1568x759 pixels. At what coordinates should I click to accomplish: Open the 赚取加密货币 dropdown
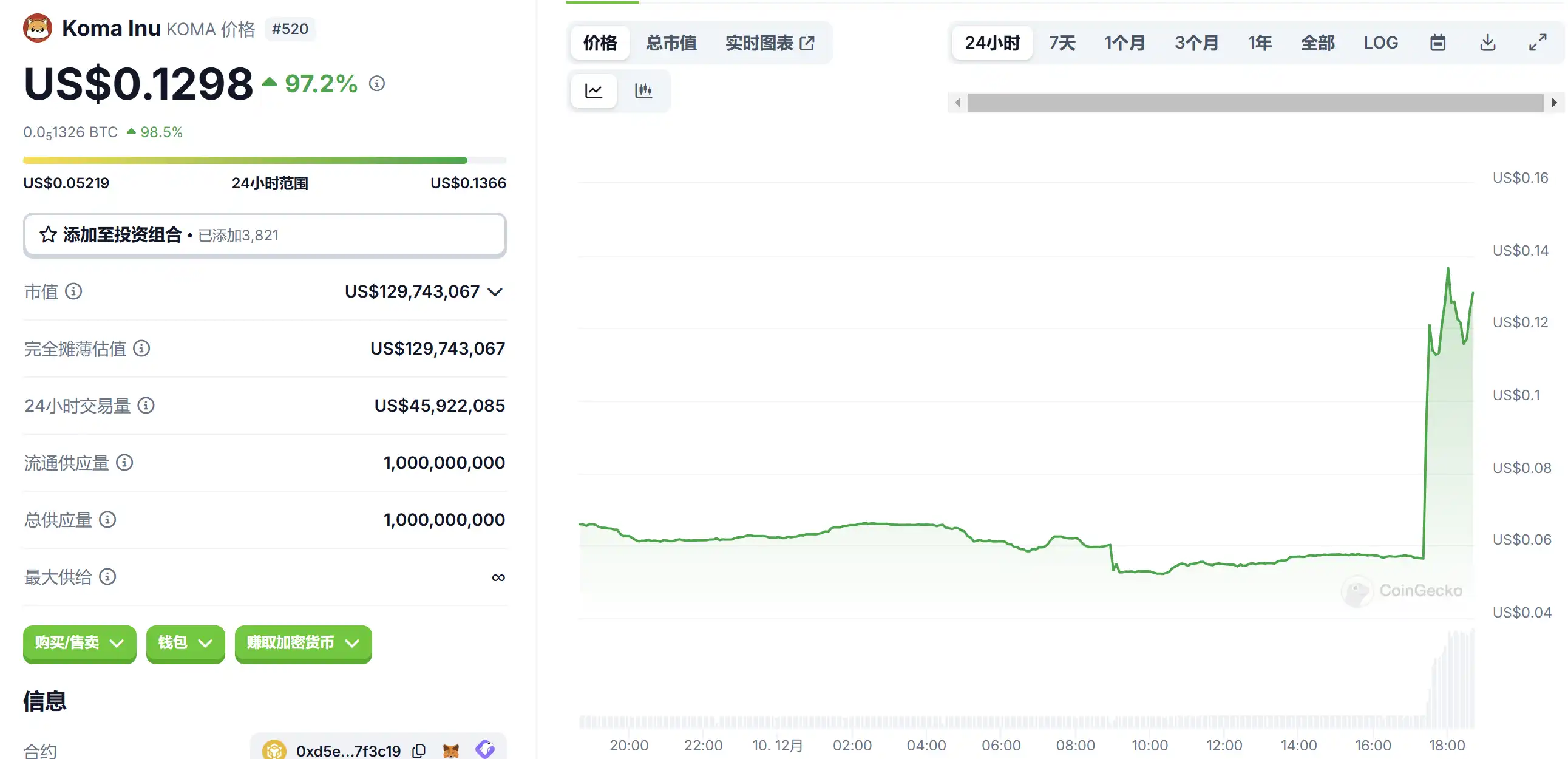coord(302,643)
